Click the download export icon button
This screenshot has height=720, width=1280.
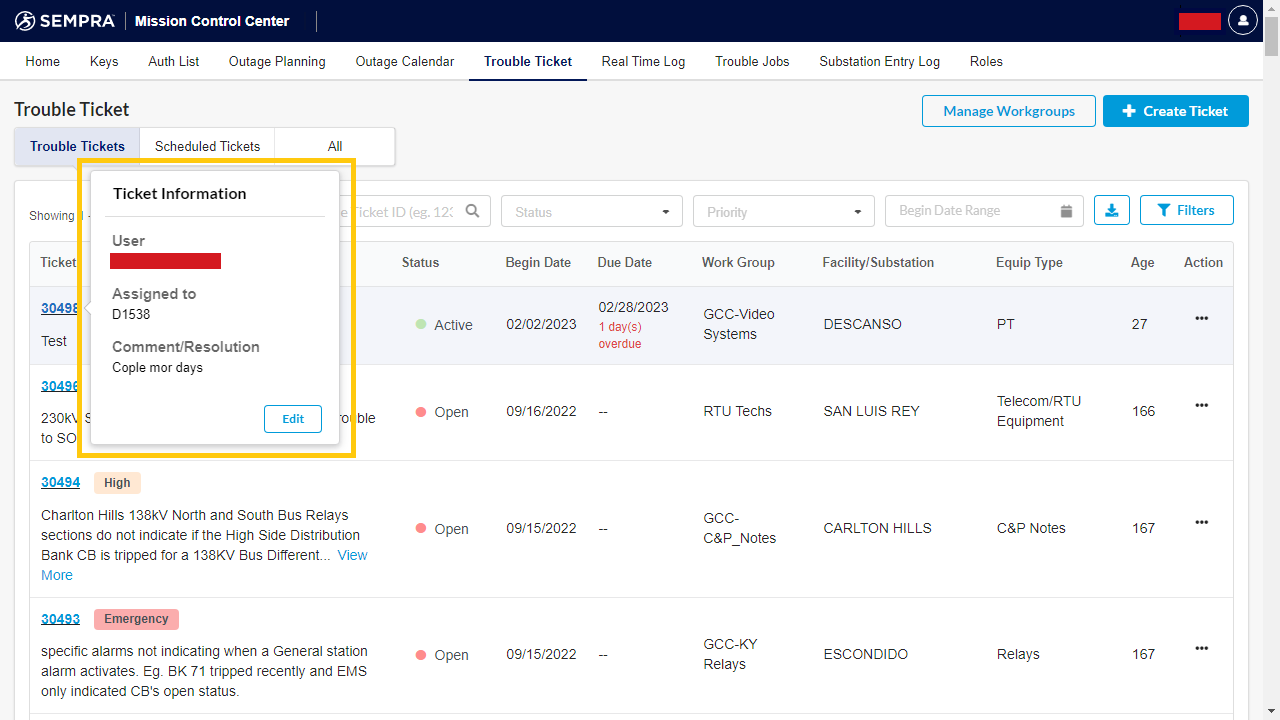(1112, 210)
